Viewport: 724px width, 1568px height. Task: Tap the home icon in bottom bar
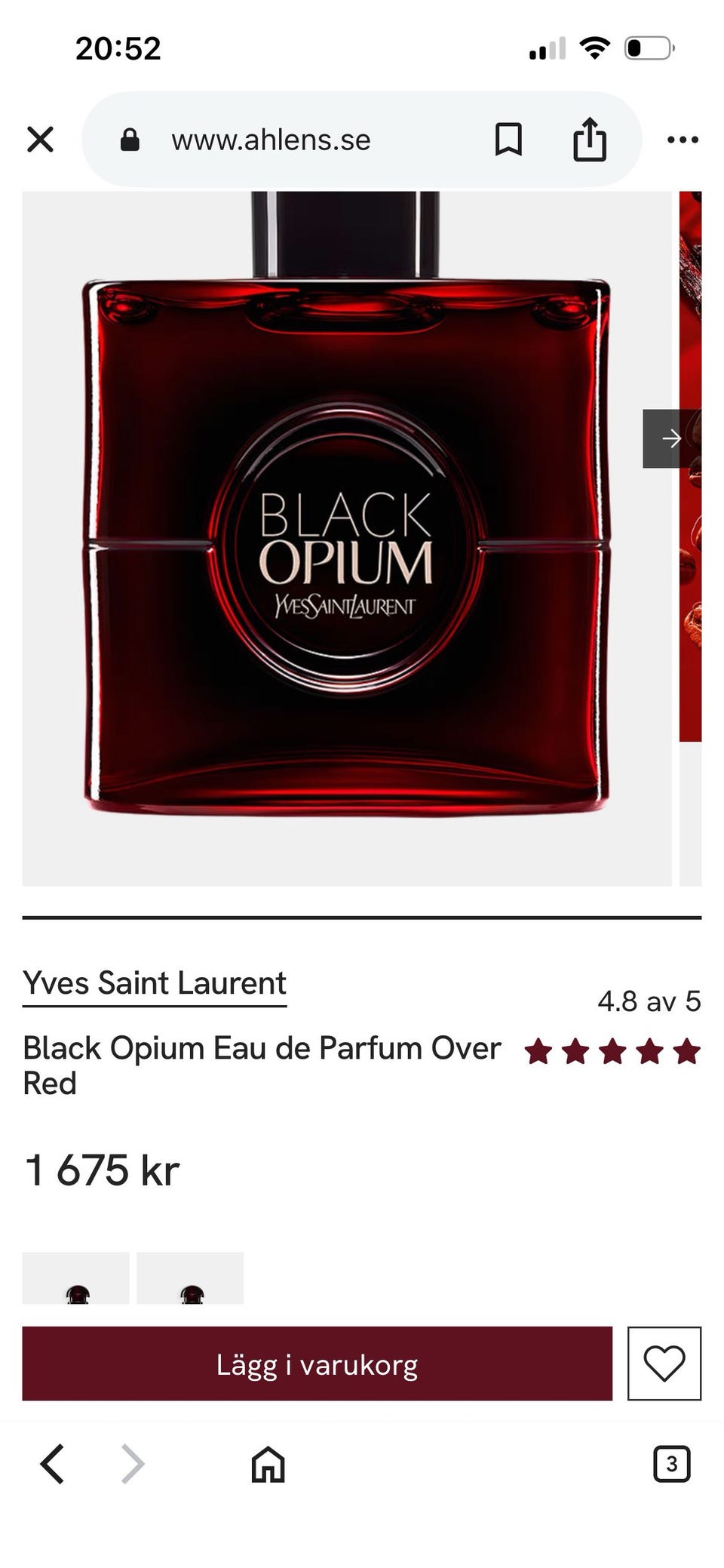268,1464
